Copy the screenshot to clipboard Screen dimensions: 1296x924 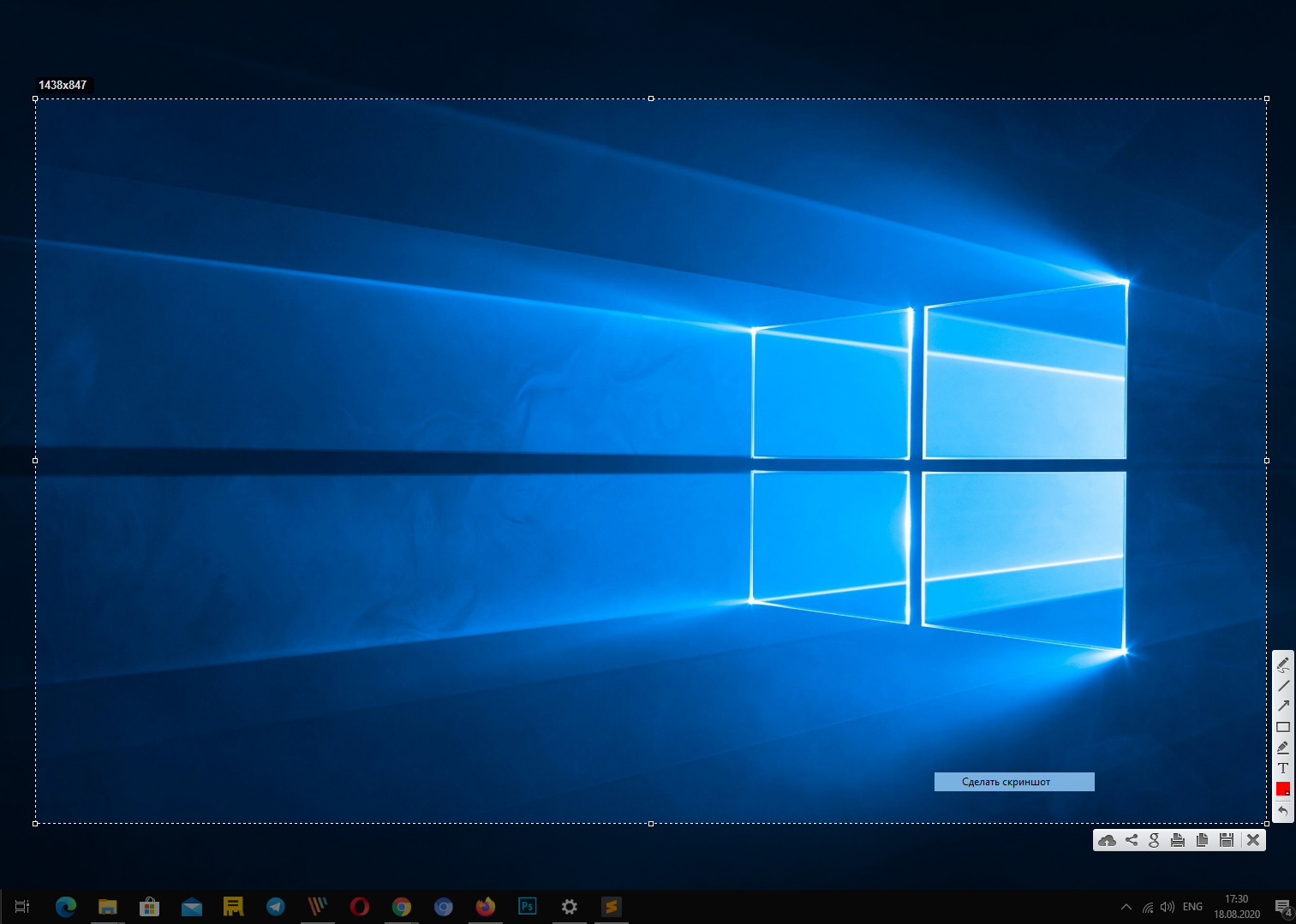(1202, 840)
